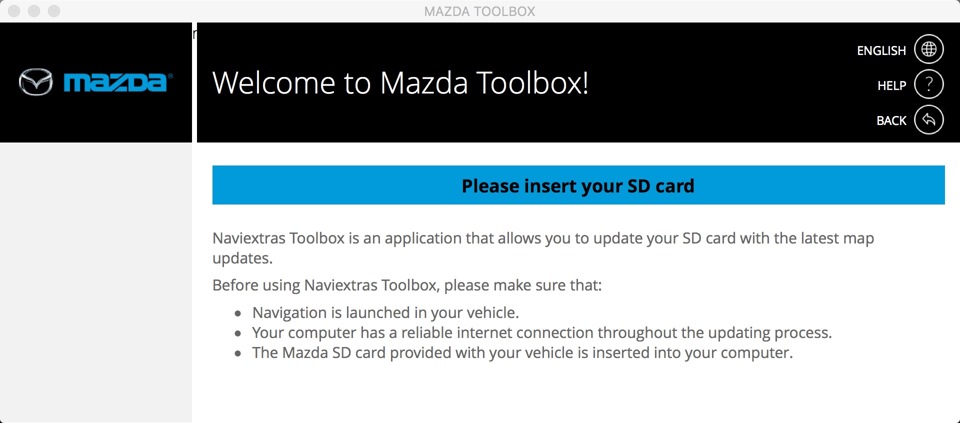
Task: Select the ENGLISH language label
Action: [881, 51]
